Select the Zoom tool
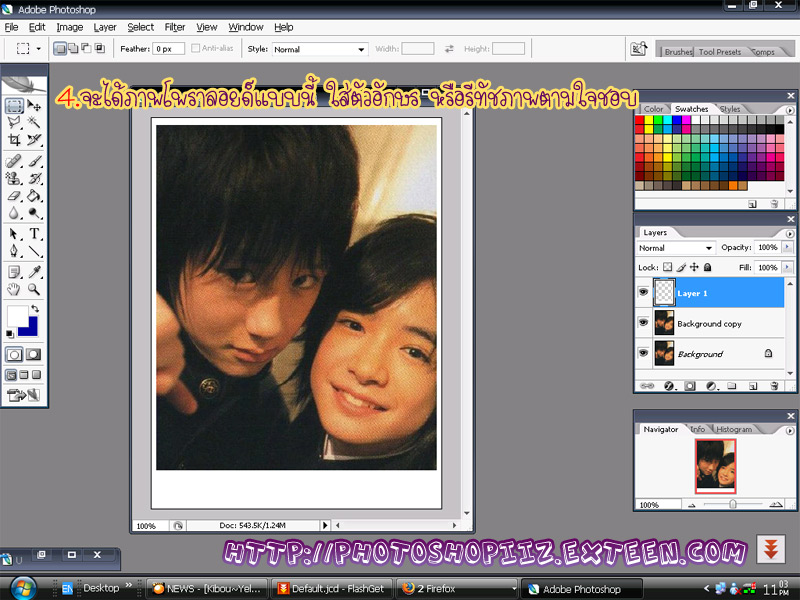This screenshot has width=800, height=600. [34, 290]
